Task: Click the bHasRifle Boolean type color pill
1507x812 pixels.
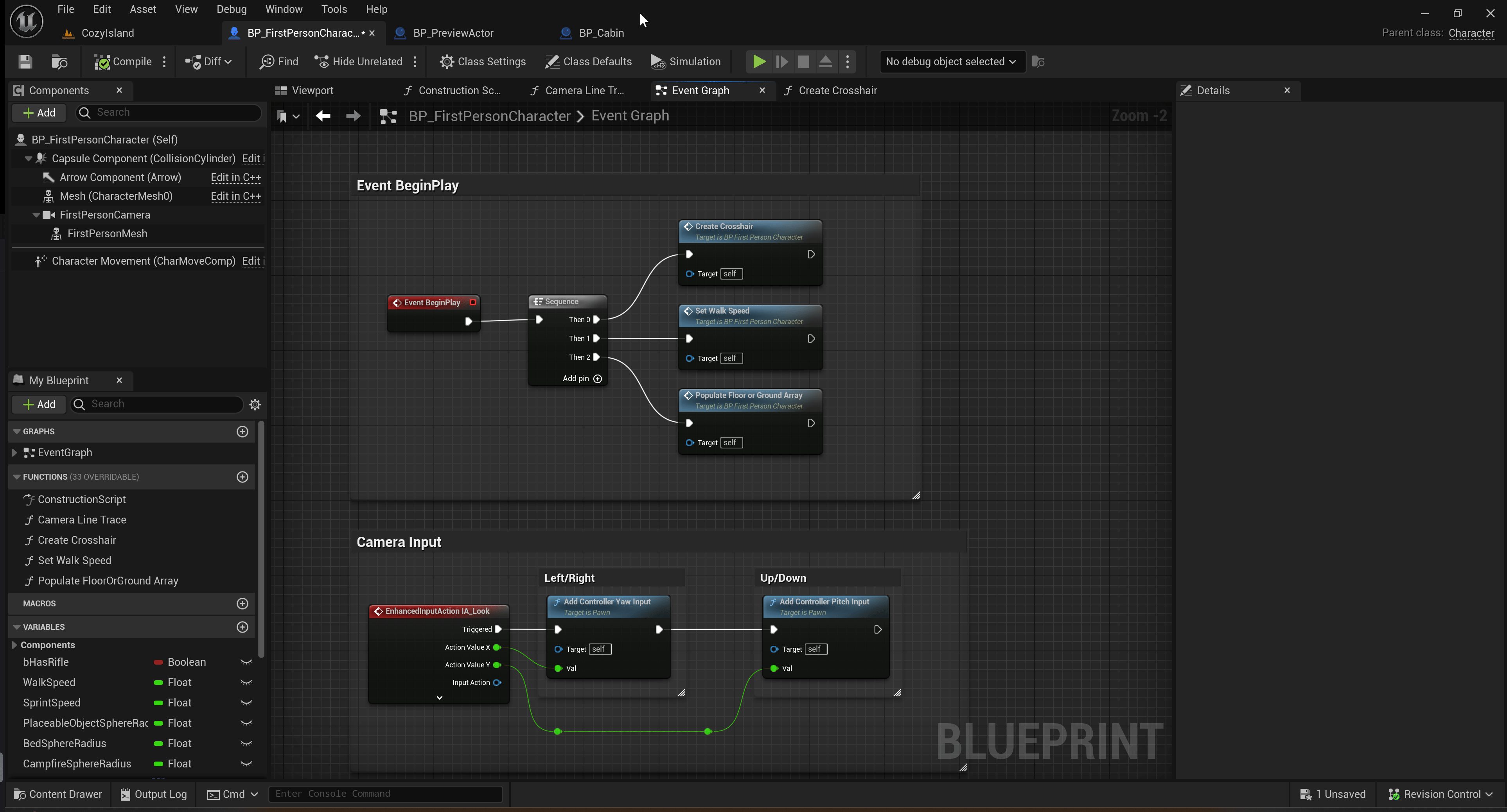Action: pos(158,662)
